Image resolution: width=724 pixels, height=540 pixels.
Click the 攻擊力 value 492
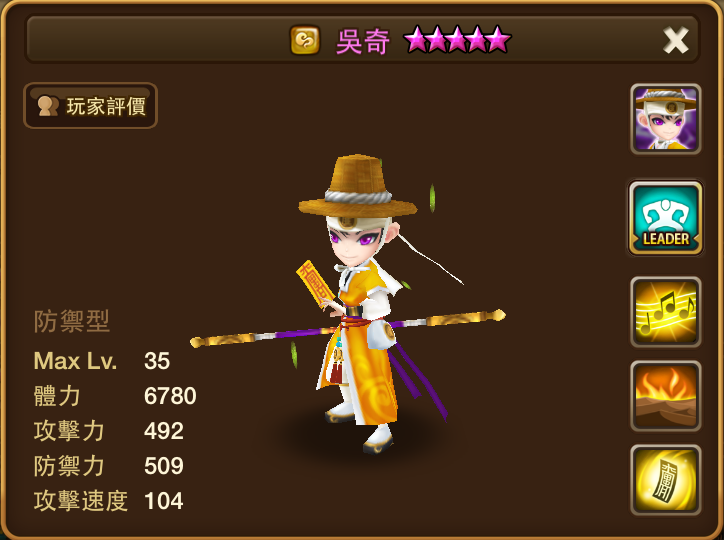click(164, 431)
